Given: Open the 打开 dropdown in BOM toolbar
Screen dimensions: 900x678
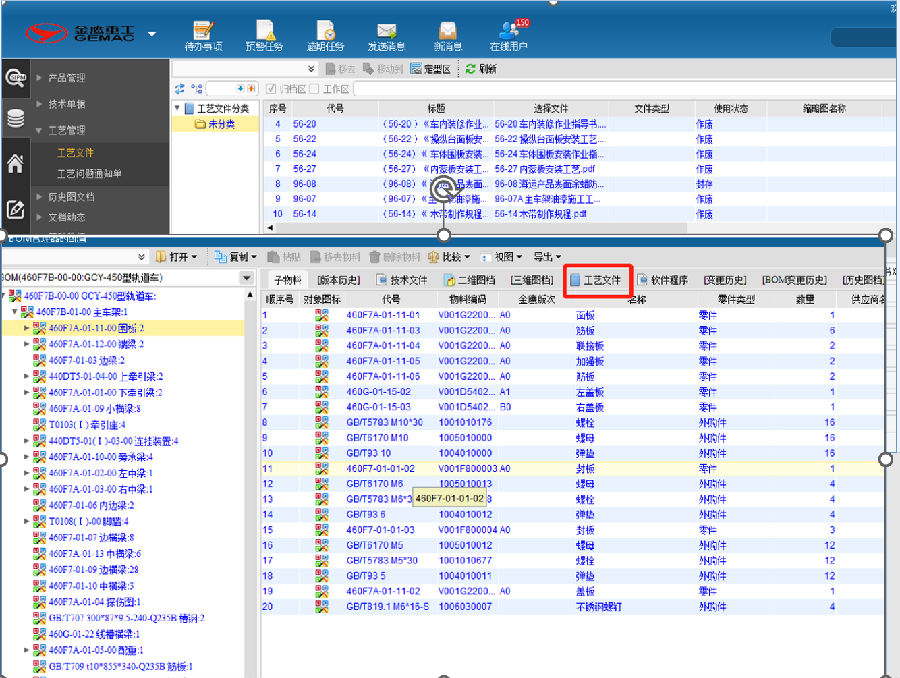Looking at the screenshot, I should coord(176,257).
